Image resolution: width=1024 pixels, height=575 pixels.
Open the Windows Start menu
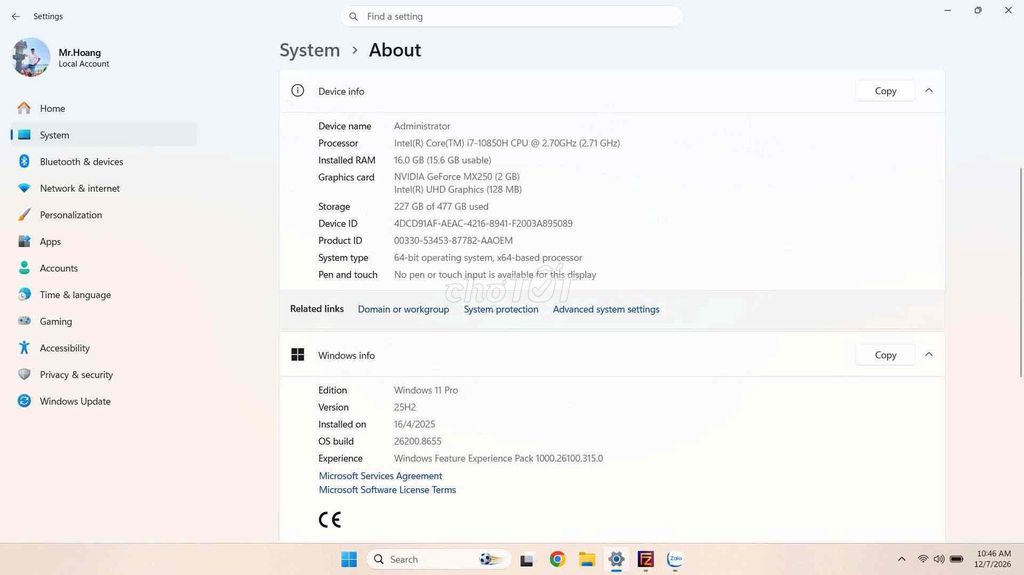[x=349, y=559]
